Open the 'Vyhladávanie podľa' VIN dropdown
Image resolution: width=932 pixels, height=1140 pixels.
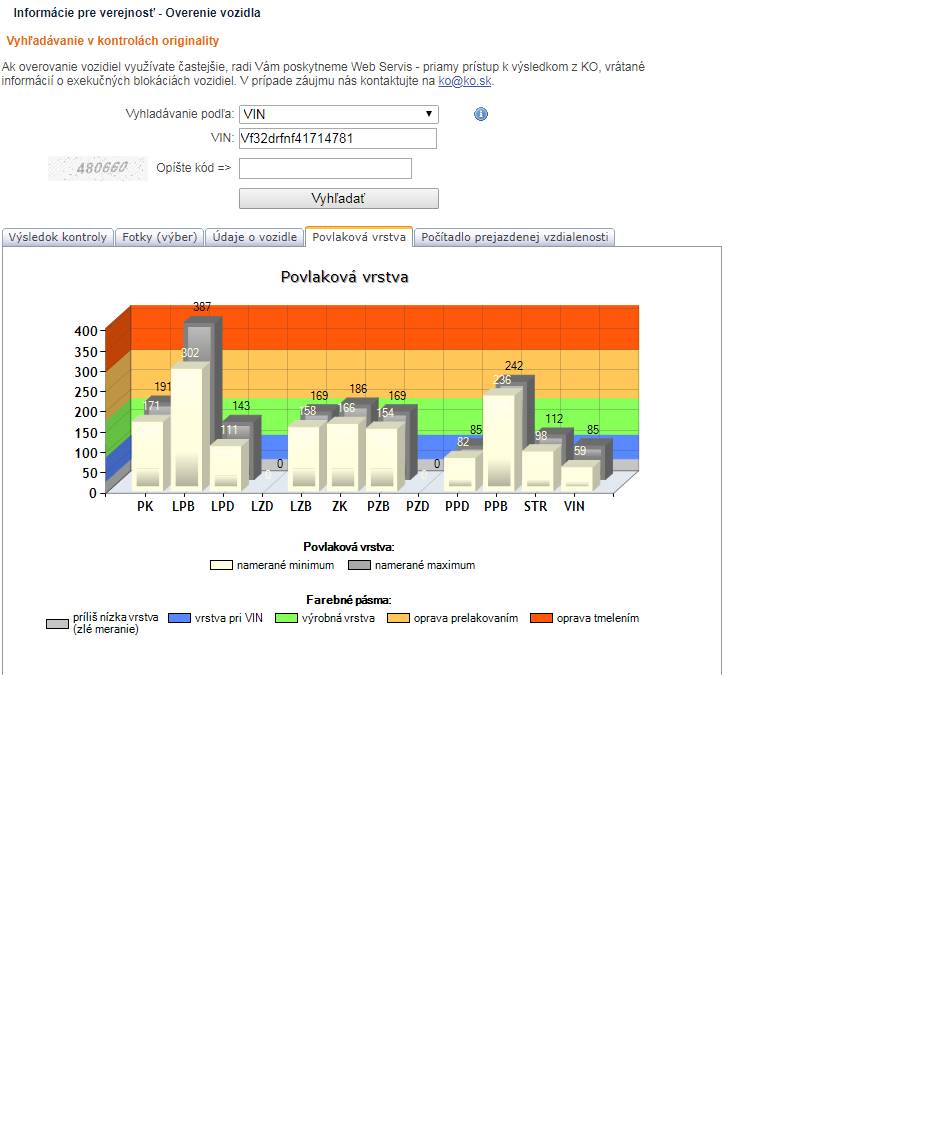[x=338, y=114]
